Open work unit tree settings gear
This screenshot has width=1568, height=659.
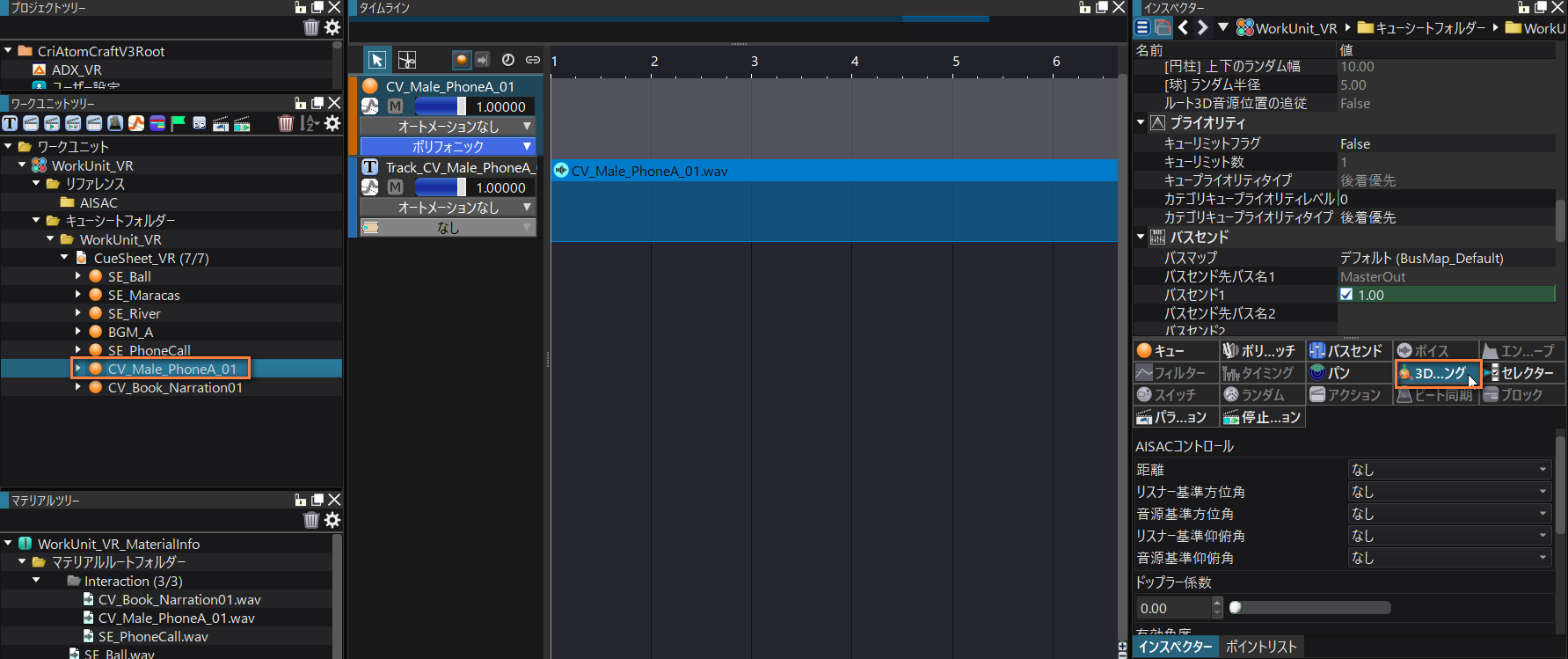(x=332, y=123)
